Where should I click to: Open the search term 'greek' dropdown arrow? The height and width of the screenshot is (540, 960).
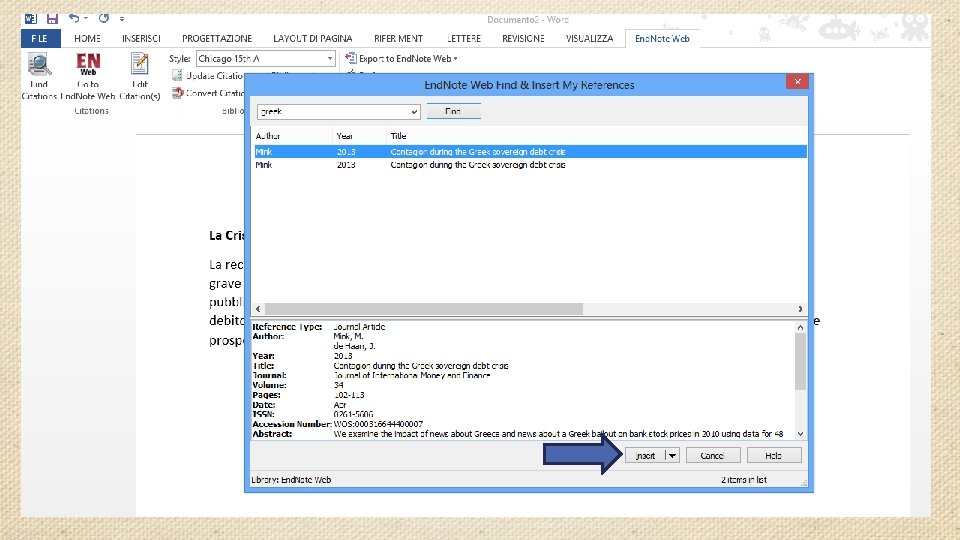[414, 111]
